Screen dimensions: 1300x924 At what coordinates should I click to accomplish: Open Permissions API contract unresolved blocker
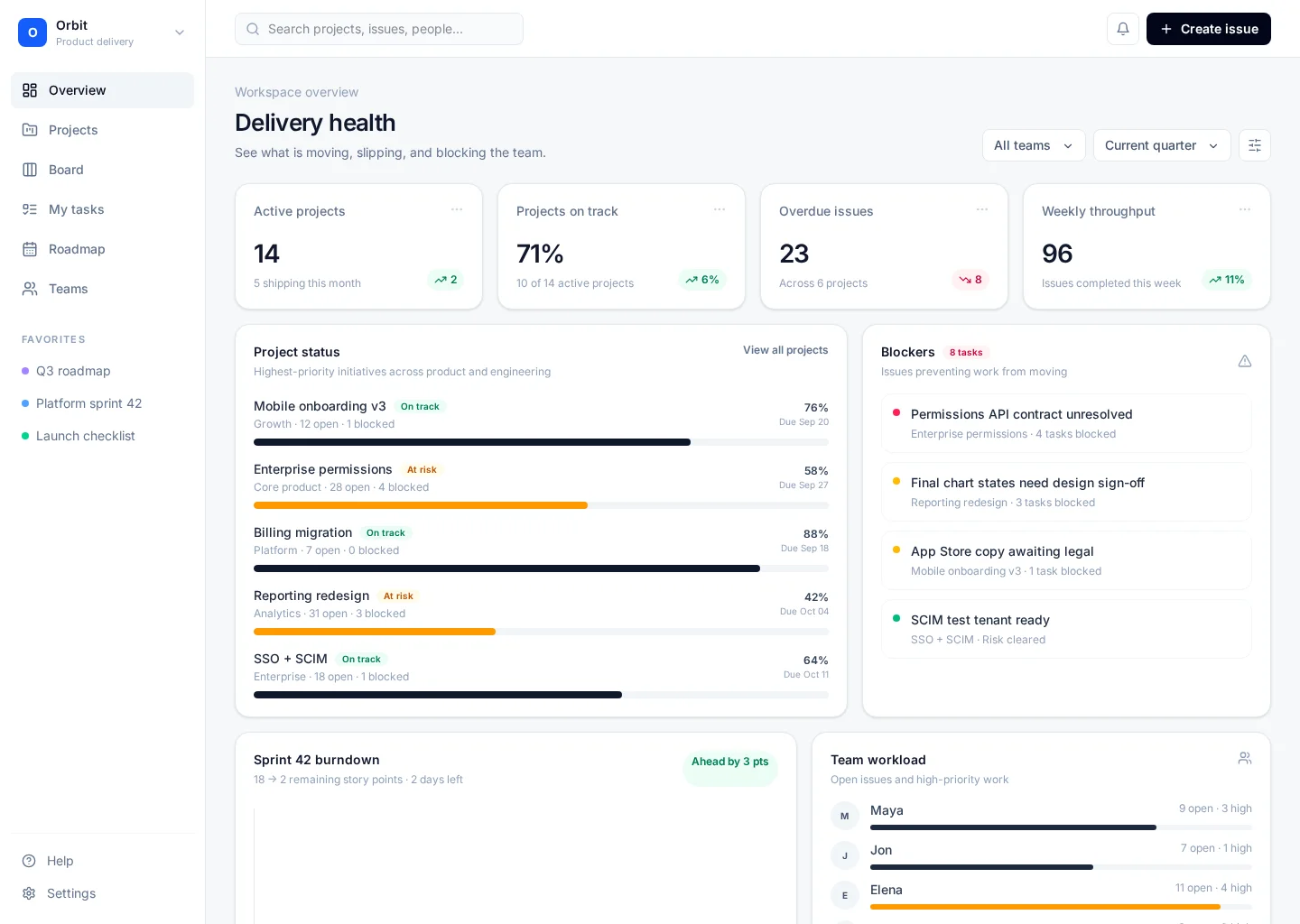coord(1066,423)
